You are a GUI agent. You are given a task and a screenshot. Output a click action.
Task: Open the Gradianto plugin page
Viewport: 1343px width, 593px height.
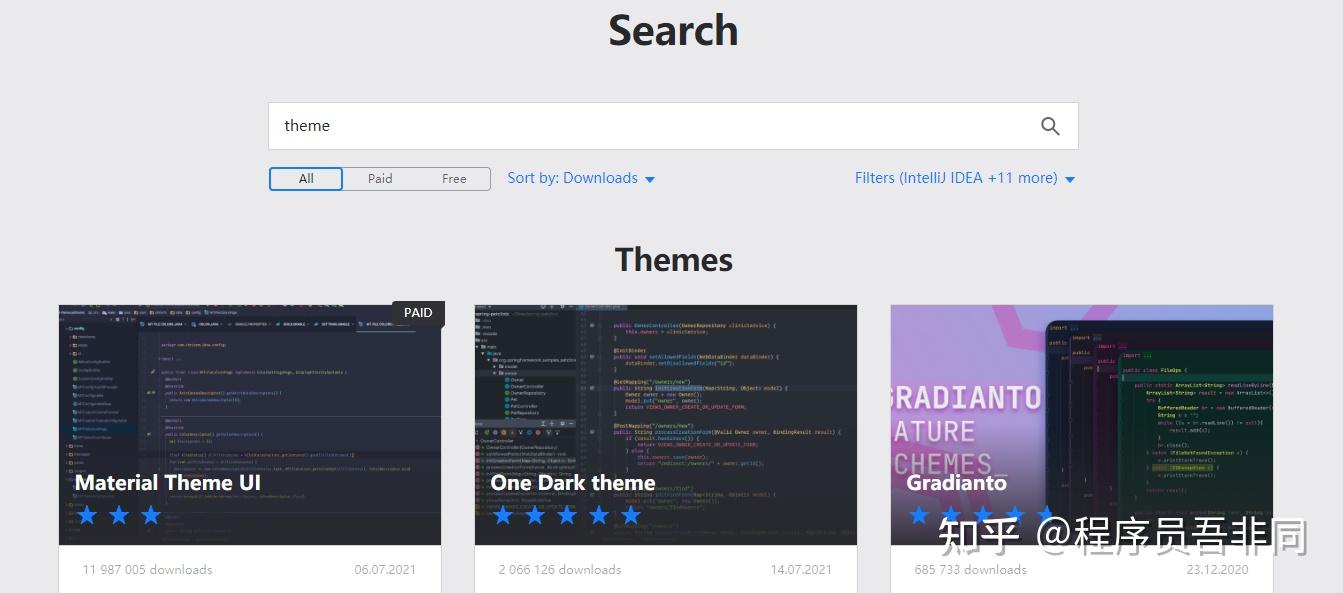pos(957,482)
